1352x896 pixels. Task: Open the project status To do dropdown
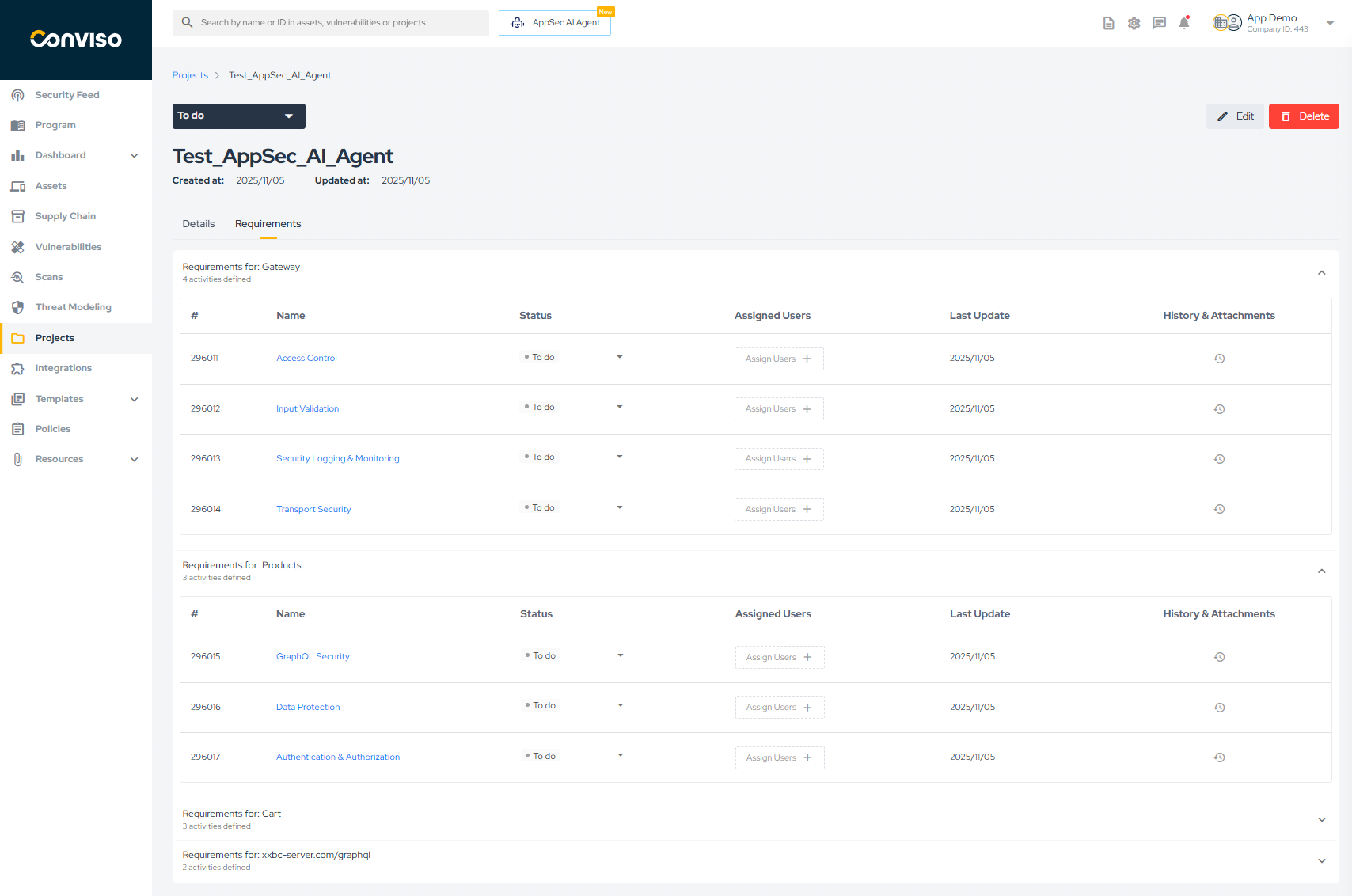point(238,116)
